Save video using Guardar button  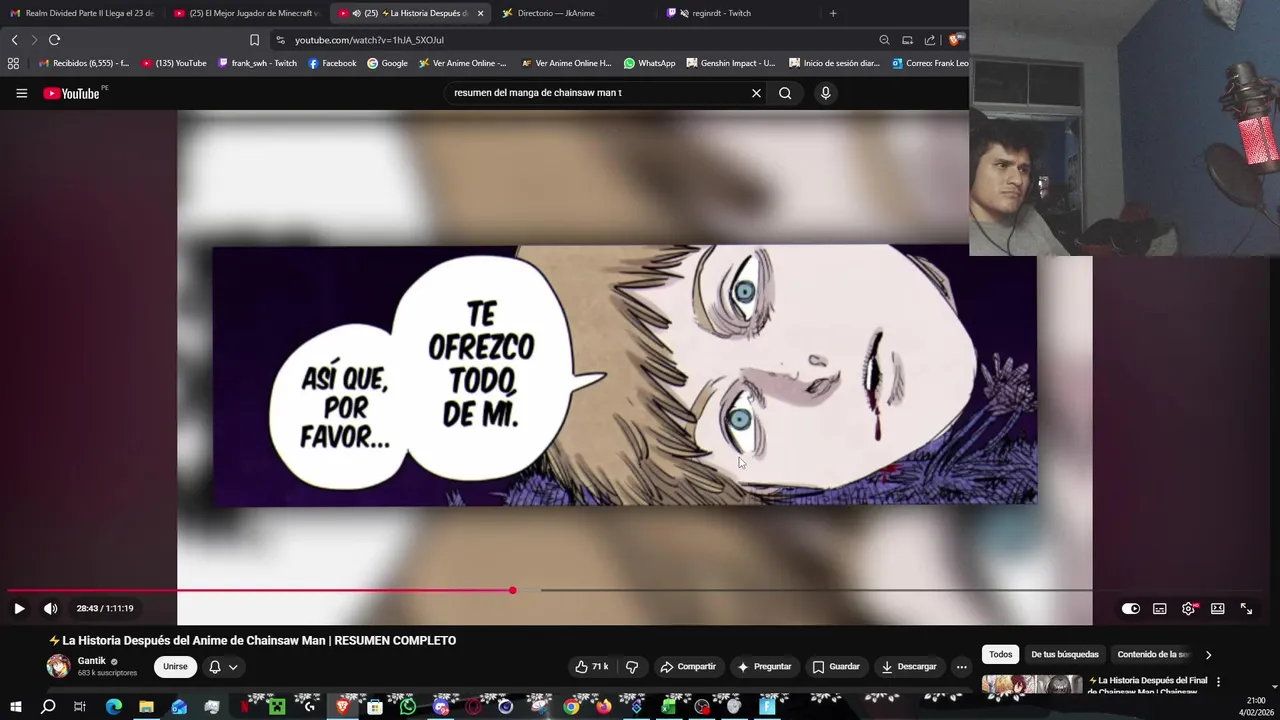click(836, 667)
